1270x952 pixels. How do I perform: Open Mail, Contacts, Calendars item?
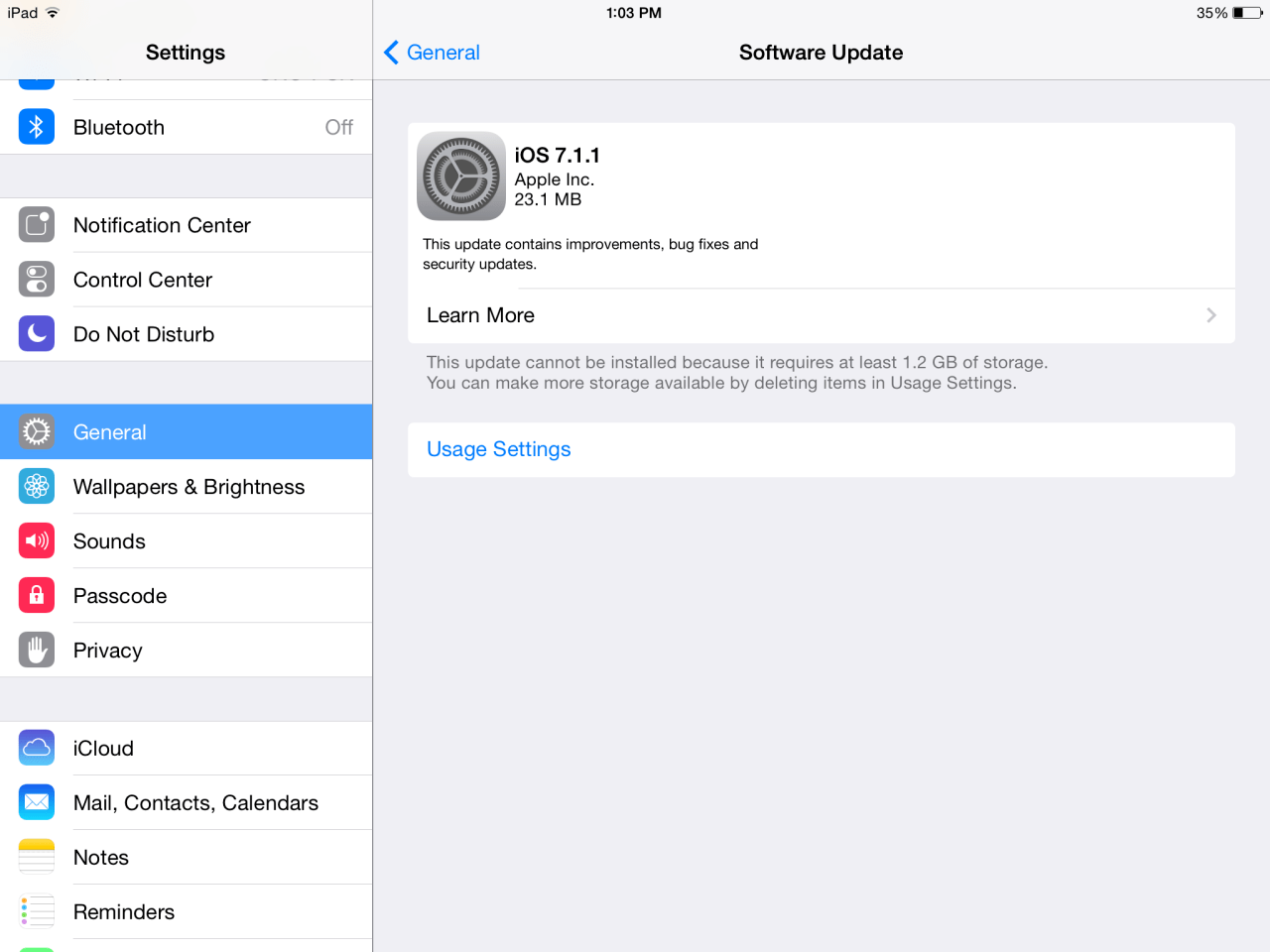[x=187, y=803]
